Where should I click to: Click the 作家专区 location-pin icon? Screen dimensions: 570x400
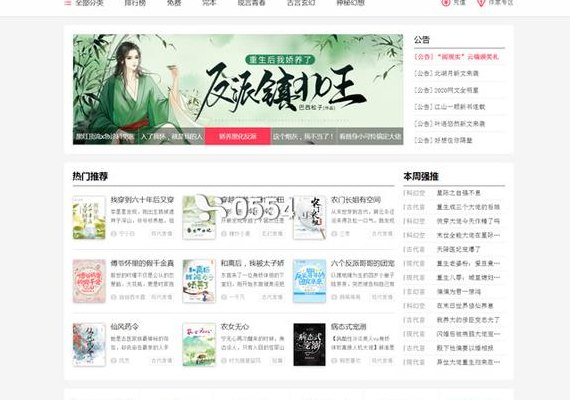coord(481,3)
